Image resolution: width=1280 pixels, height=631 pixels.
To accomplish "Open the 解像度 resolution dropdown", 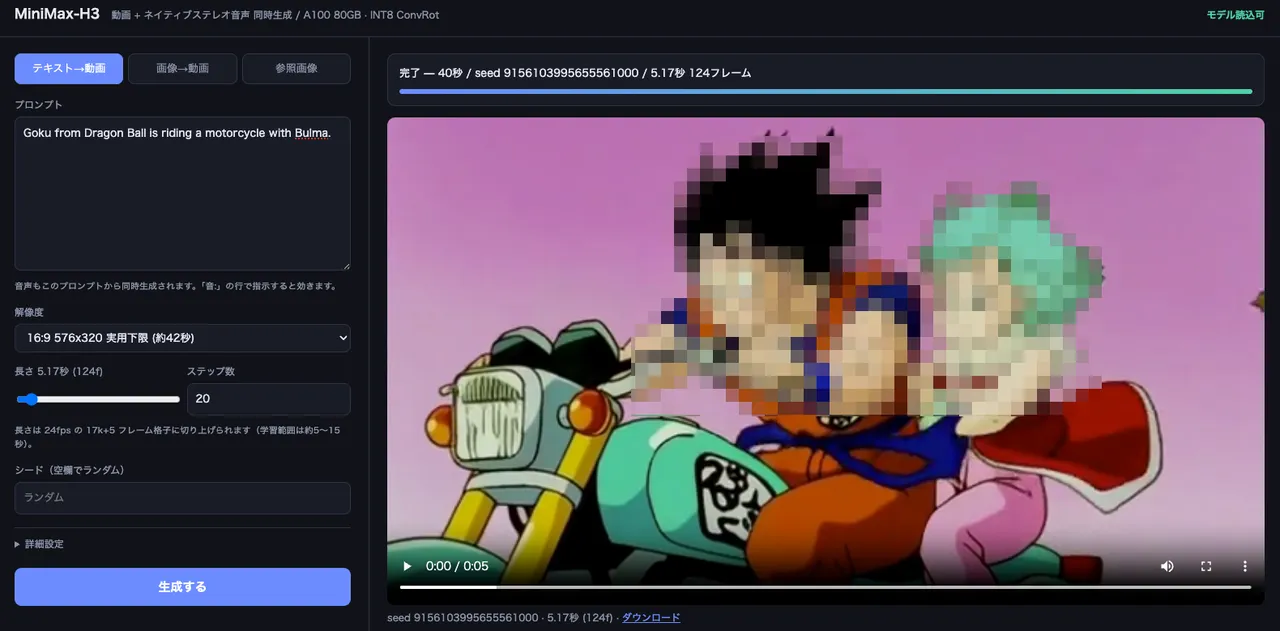I will 183,338.
